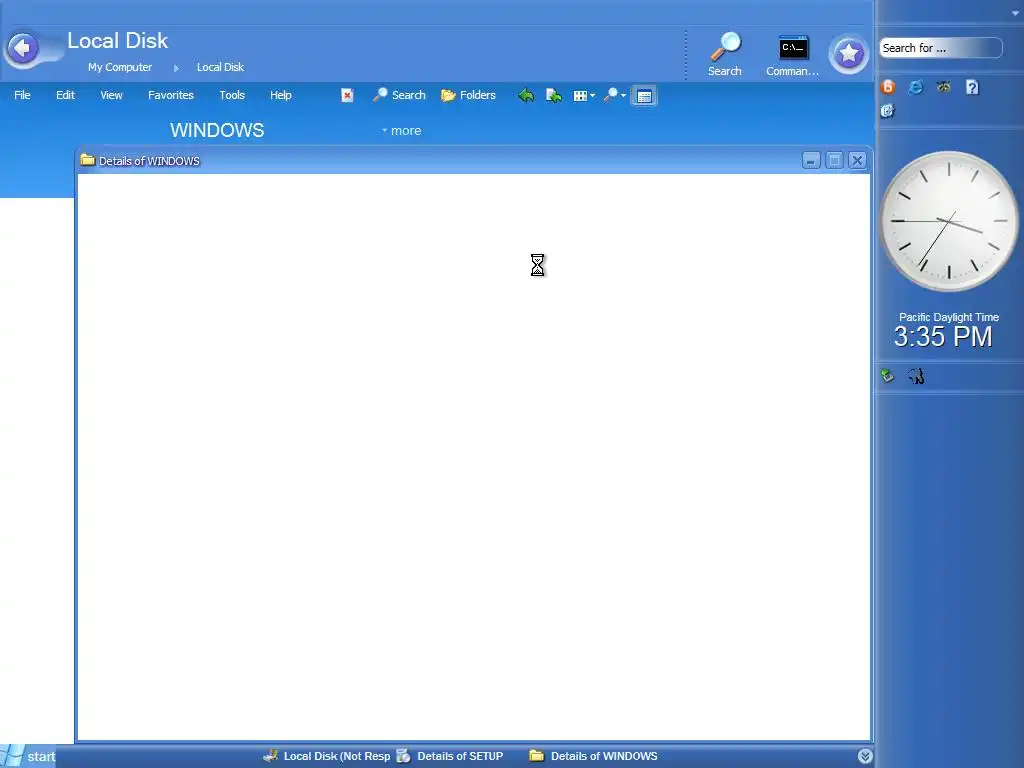The height and width of the screenshot is (768, 1024).
Task: Click the WINDOWS folder heading
Action: (x=217, y=130)
